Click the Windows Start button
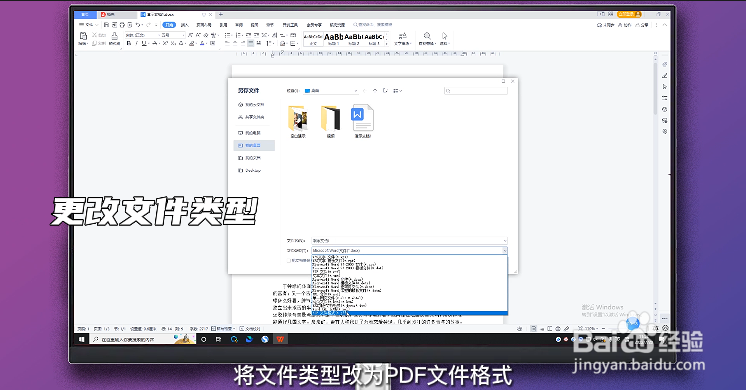Viewport: 746px width, 390px height. point(82,339)
